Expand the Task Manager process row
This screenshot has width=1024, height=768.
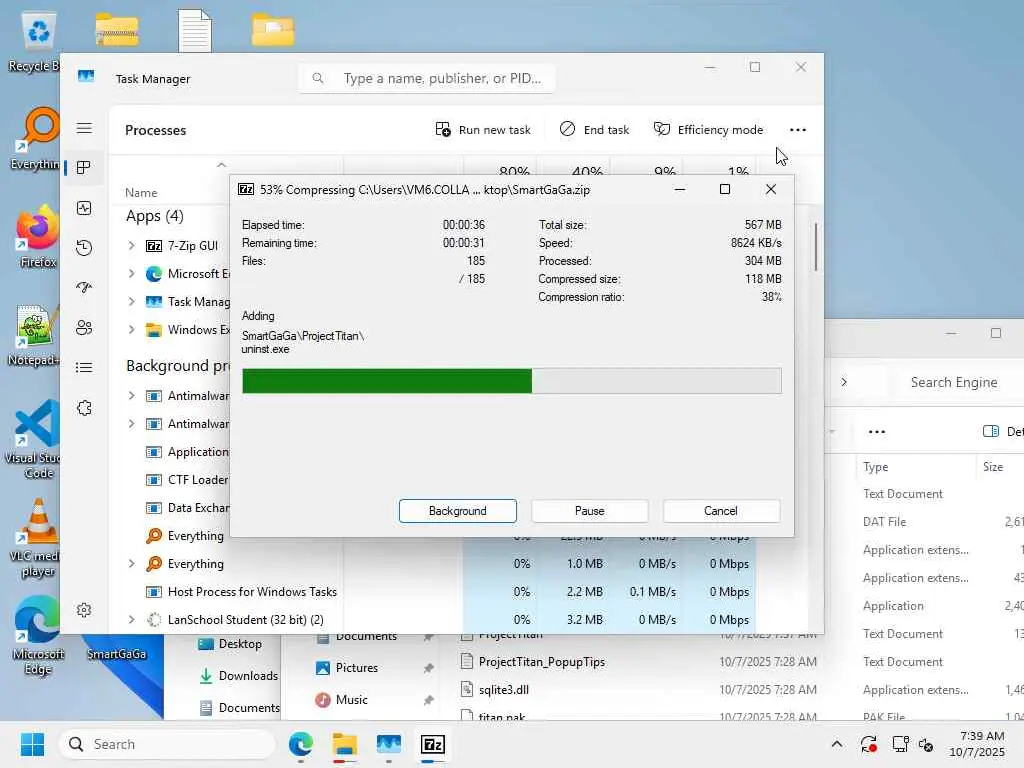(x=131, y=302)
